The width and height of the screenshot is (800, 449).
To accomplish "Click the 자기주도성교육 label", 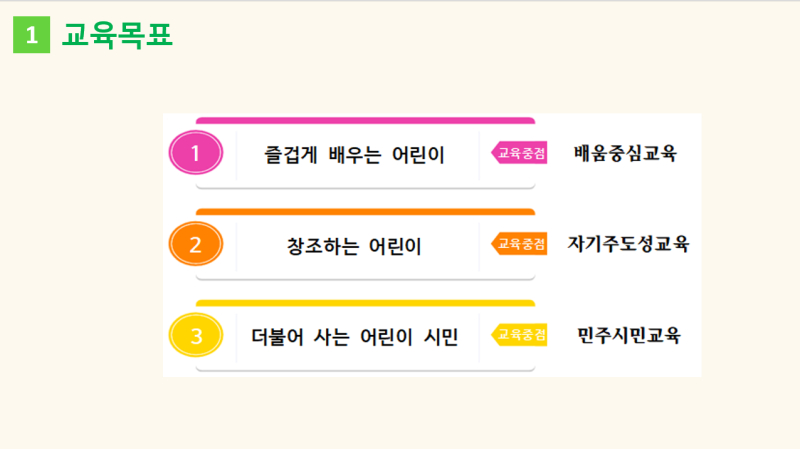I will point(628,244).
